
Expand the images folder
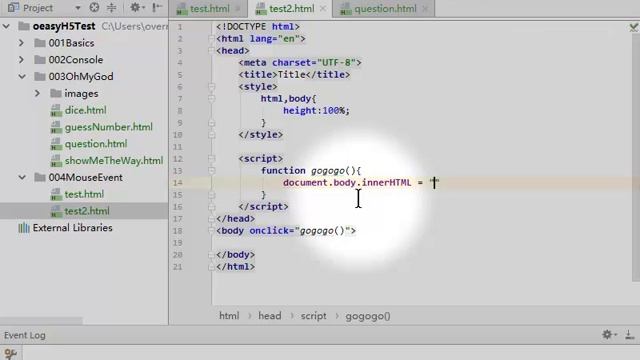(x=37, y=93)
